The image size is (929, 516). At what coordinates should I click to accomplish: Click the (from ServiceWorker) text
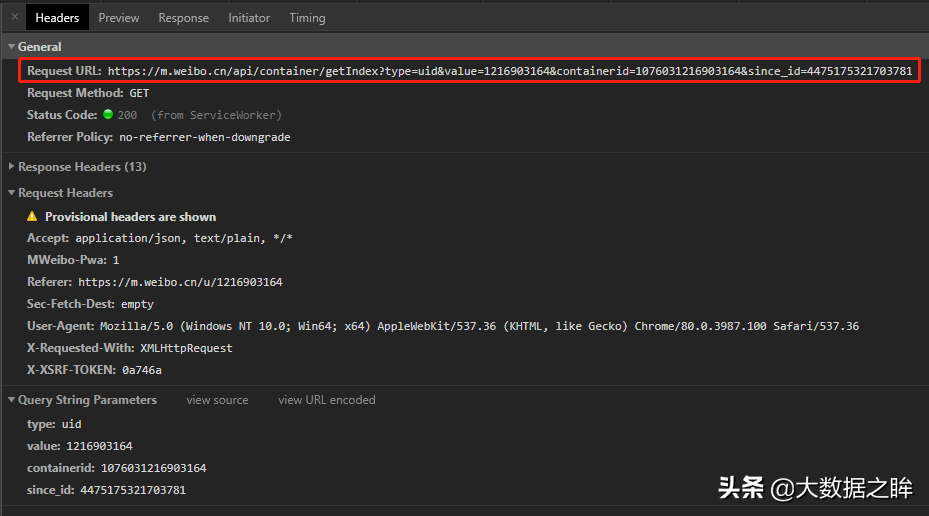coord(216,115)
